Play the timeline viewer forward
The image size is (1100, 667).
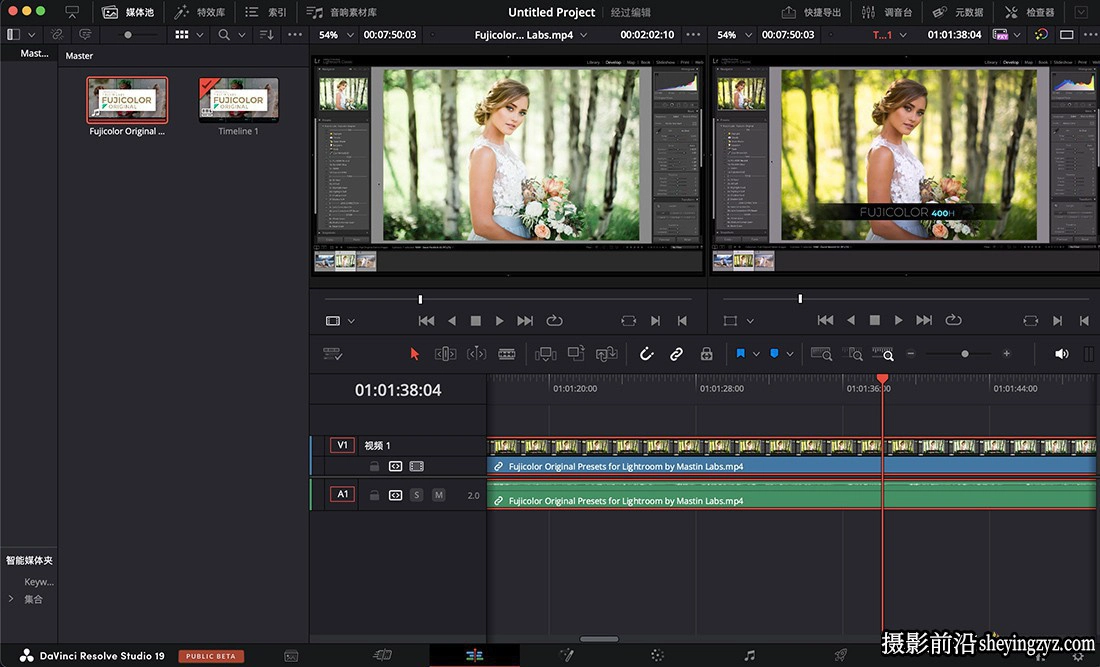(899, 320)
